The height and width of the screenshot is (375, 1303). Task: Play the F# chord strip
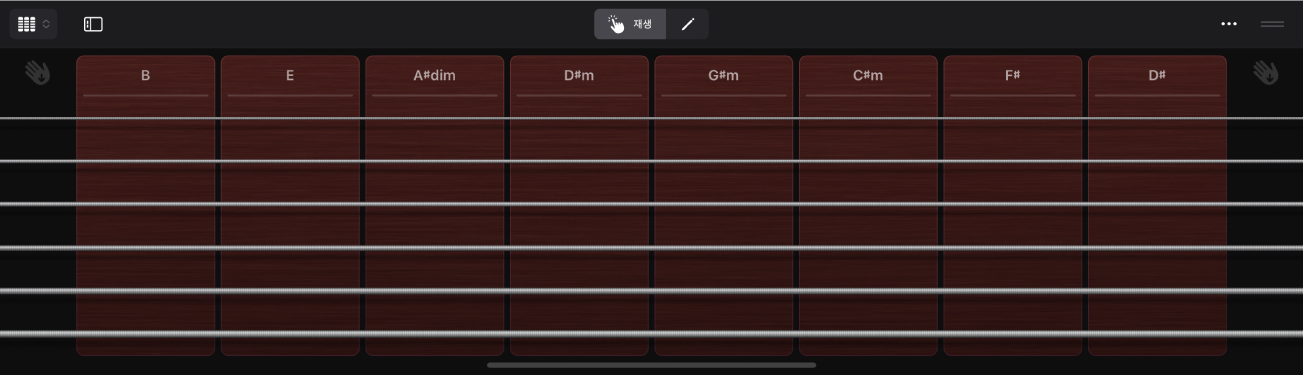(x=1013, y=205)
